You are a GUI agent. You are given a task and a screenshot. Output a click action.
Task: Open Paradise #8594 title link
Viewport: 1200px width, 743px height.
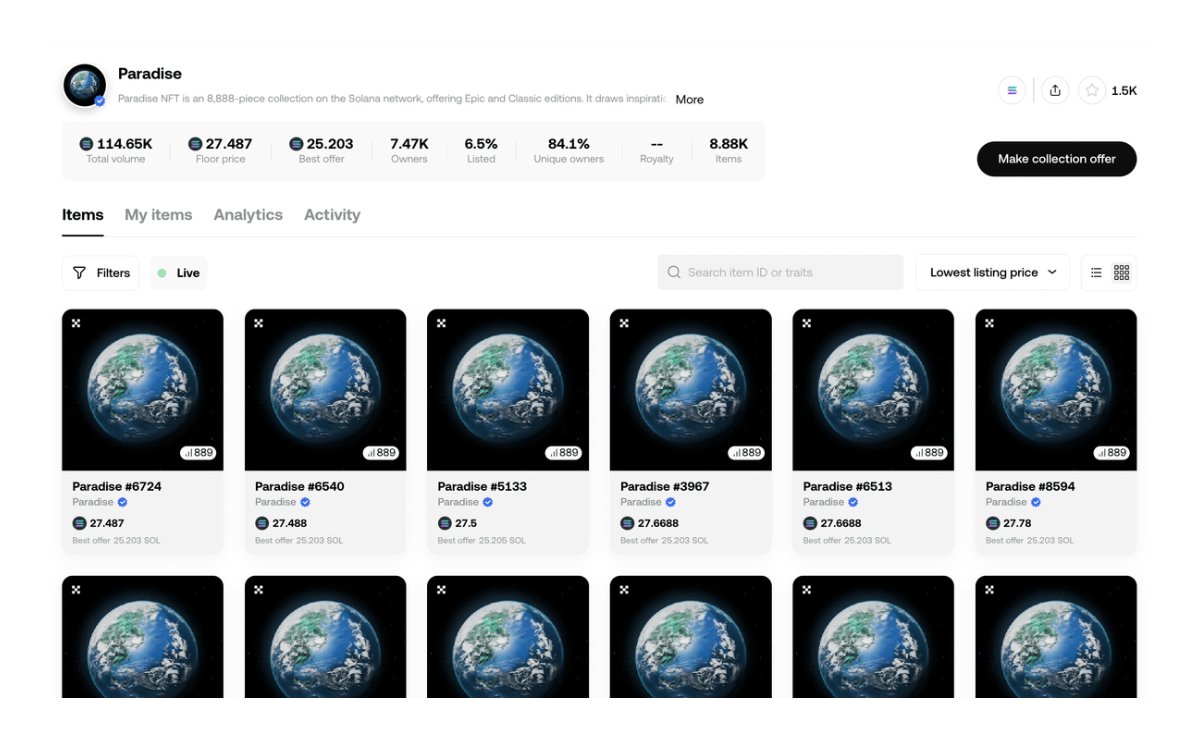(x=1031, y=486)
